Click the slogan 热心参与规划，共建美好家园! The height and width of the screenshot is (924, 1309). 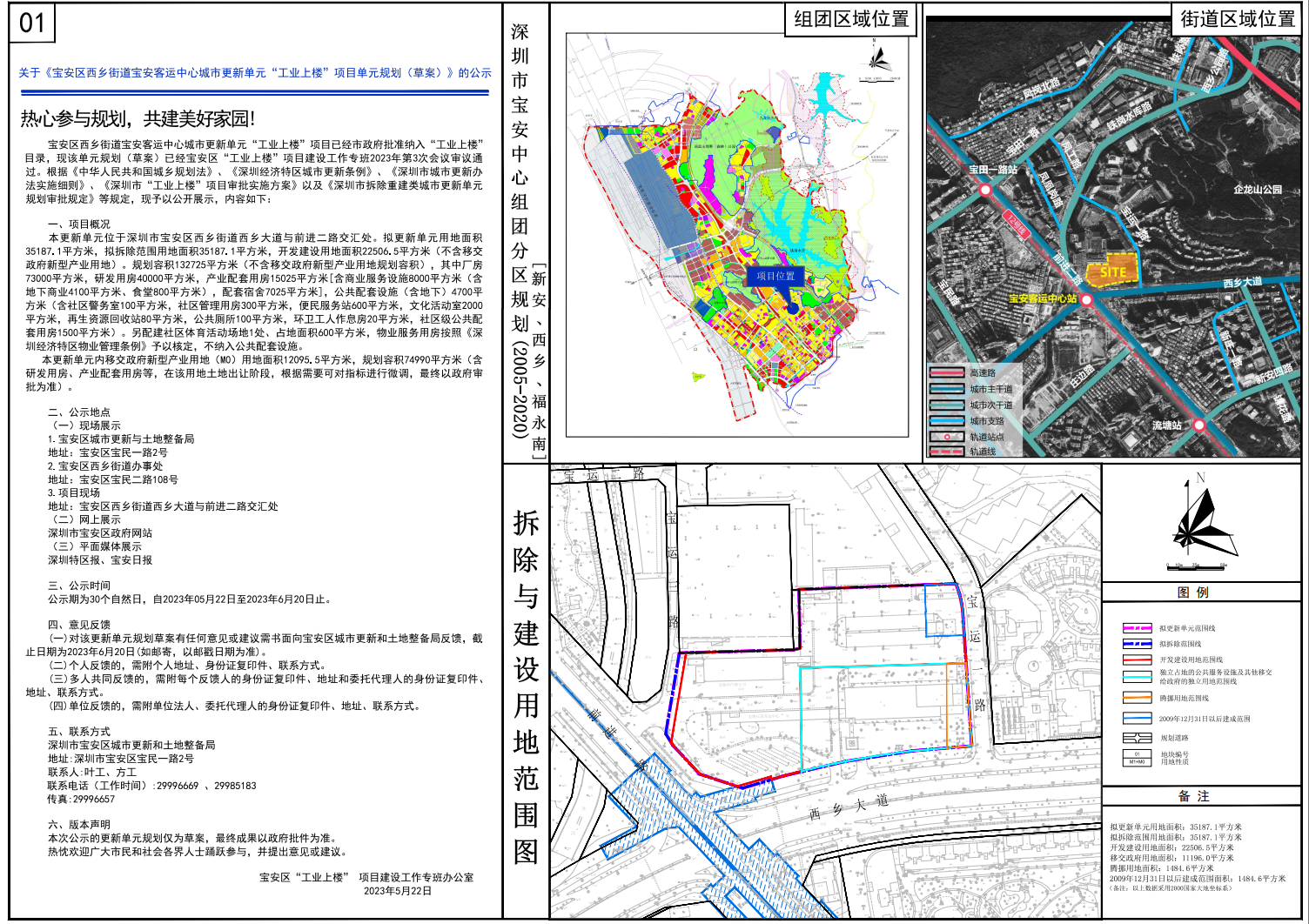[138, 119]
